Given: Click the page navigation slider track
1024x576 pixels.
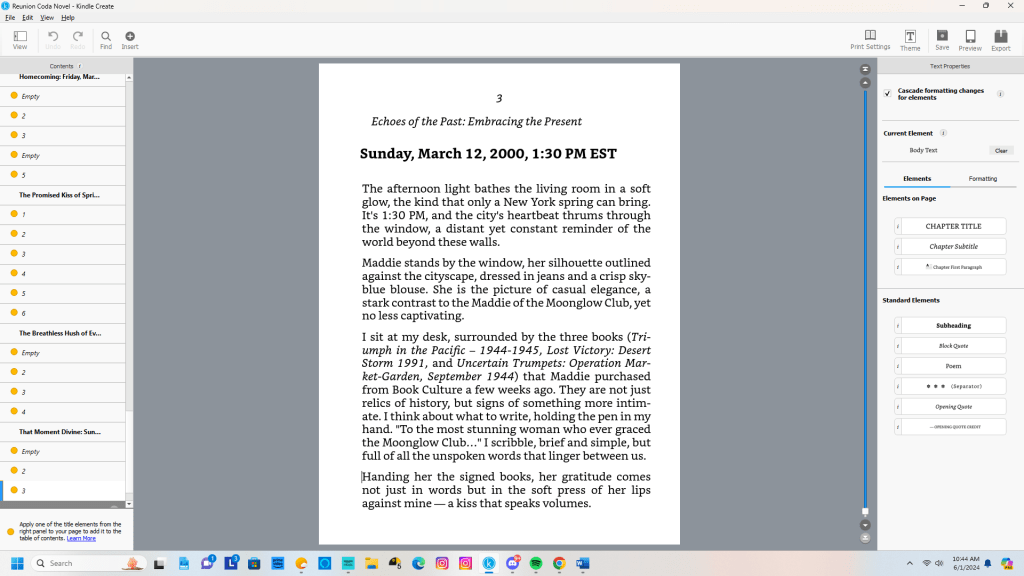Looking at the screenshot, I should pos(865,300).
